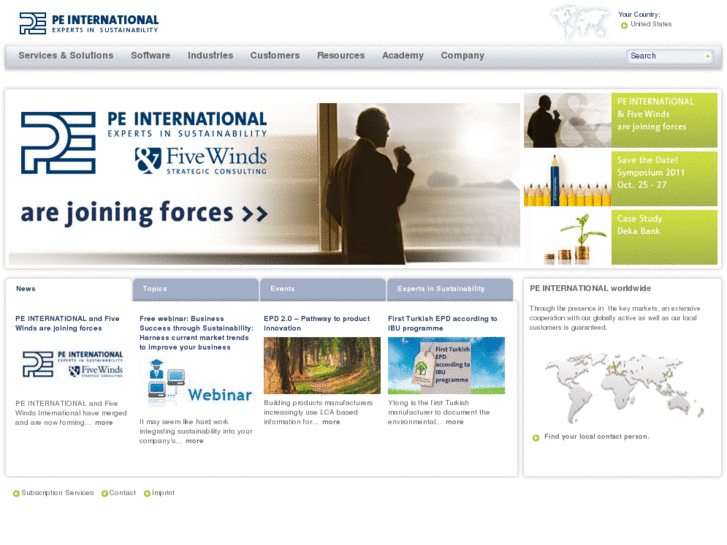
Task: Open First Turkish EPD headline
Action: pyautogui.click(x=442, y=324)
